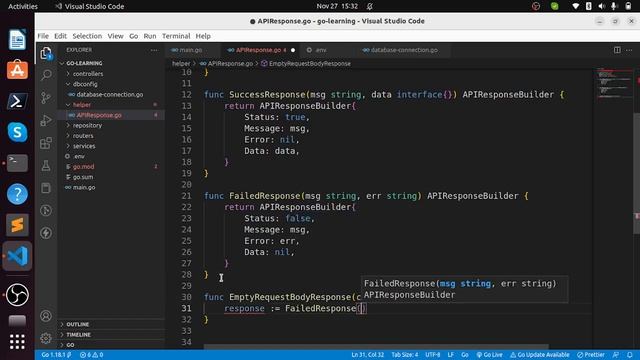Open system volume indicator in top bar
640x360 pixels.
tap(601, 6)
